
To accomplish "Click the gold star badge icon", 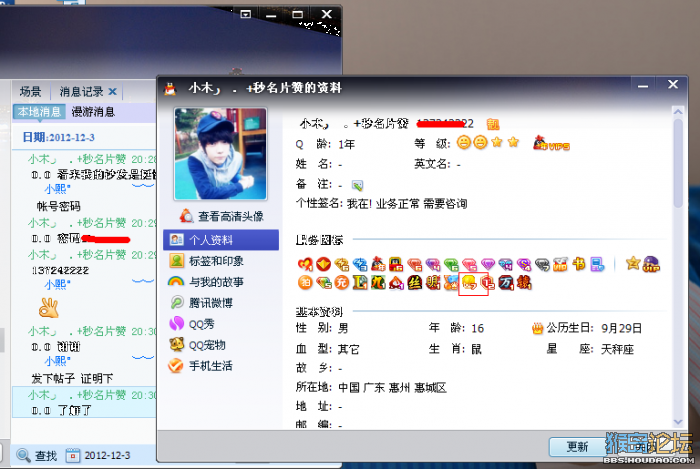I will click(x=633, y=263).
